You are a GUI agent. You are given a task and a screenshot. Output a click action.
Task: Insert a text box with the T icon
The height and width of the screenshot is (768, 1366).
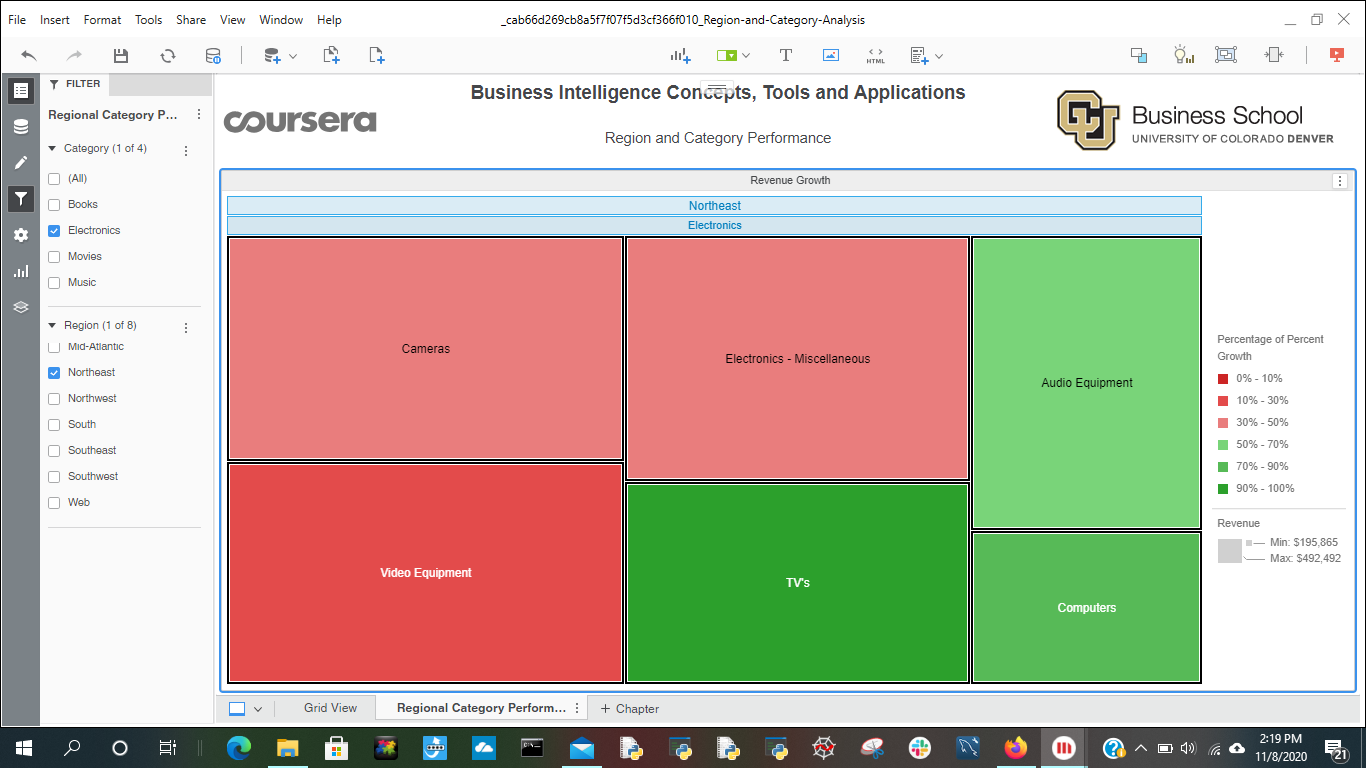(x=786, y=56)
